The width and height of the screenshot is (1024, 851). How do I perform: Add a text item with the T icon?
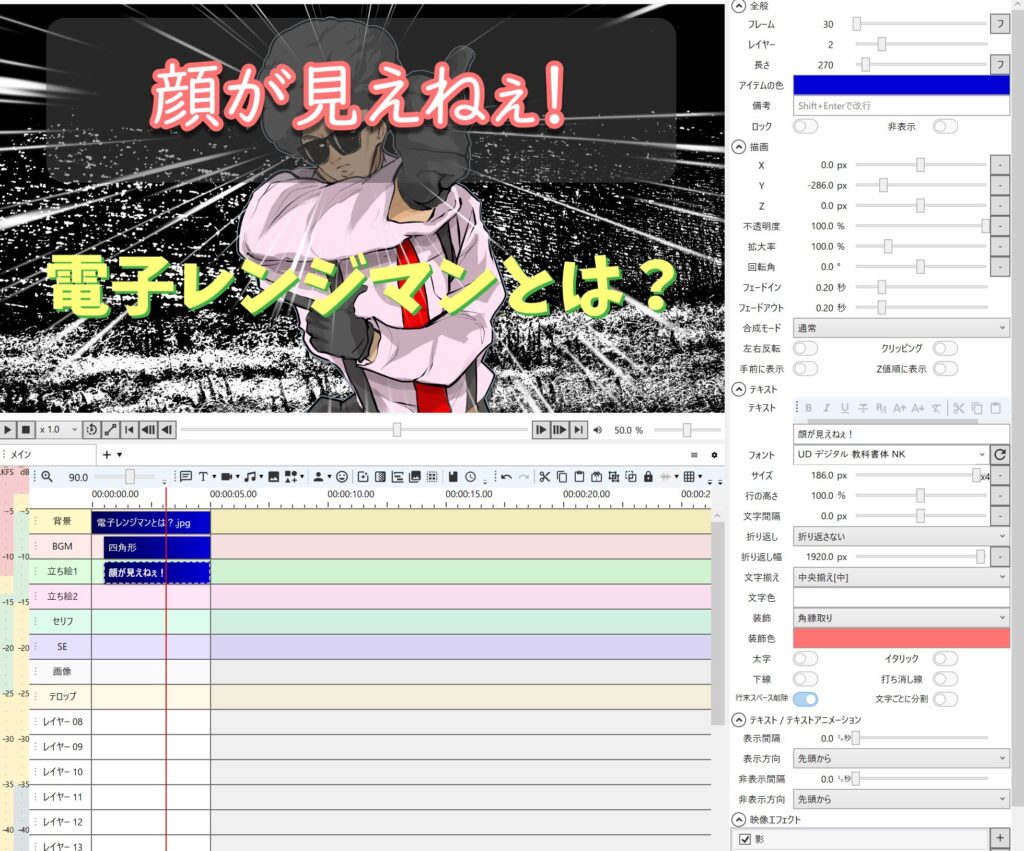[x=204, y=477]
